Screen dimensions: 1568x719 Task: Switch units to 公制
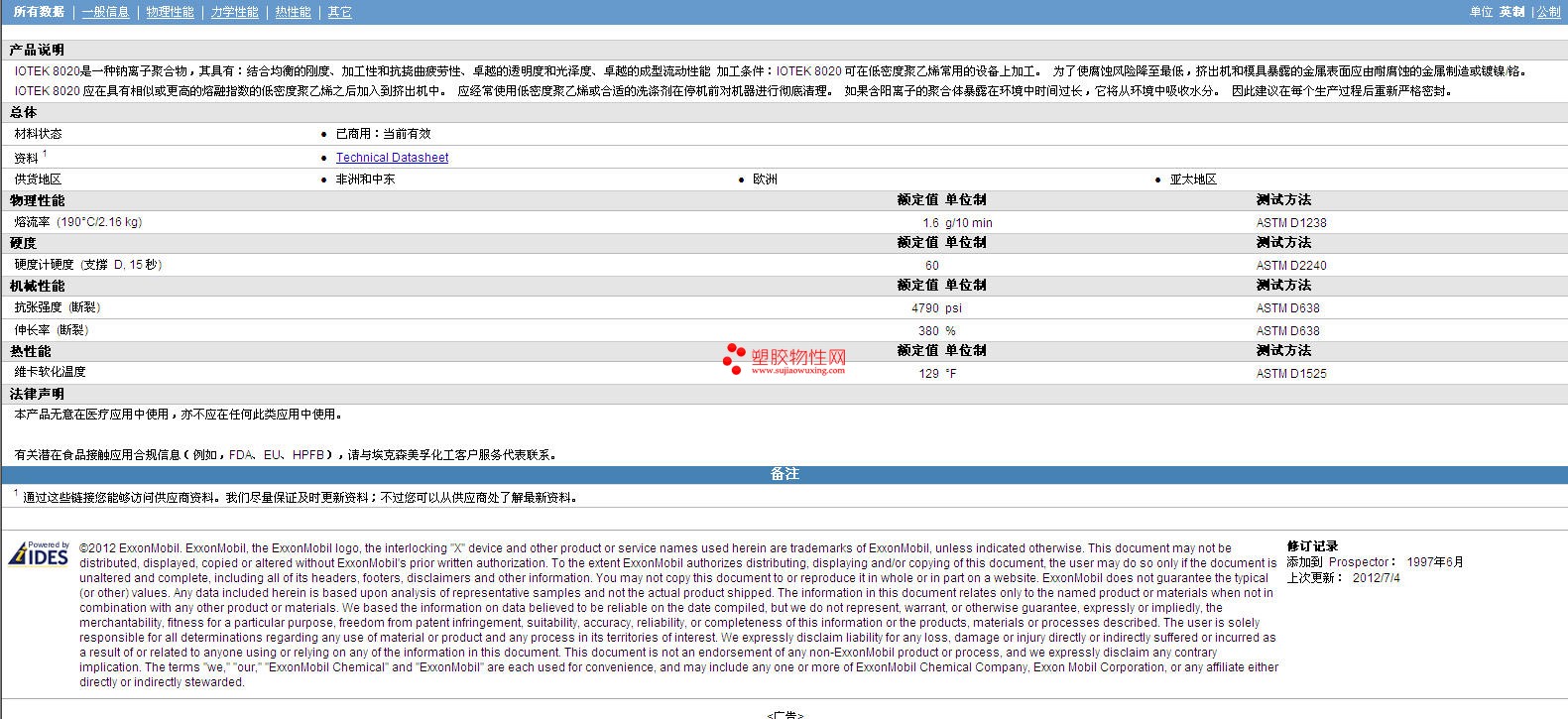click(x=1548, y=12)
